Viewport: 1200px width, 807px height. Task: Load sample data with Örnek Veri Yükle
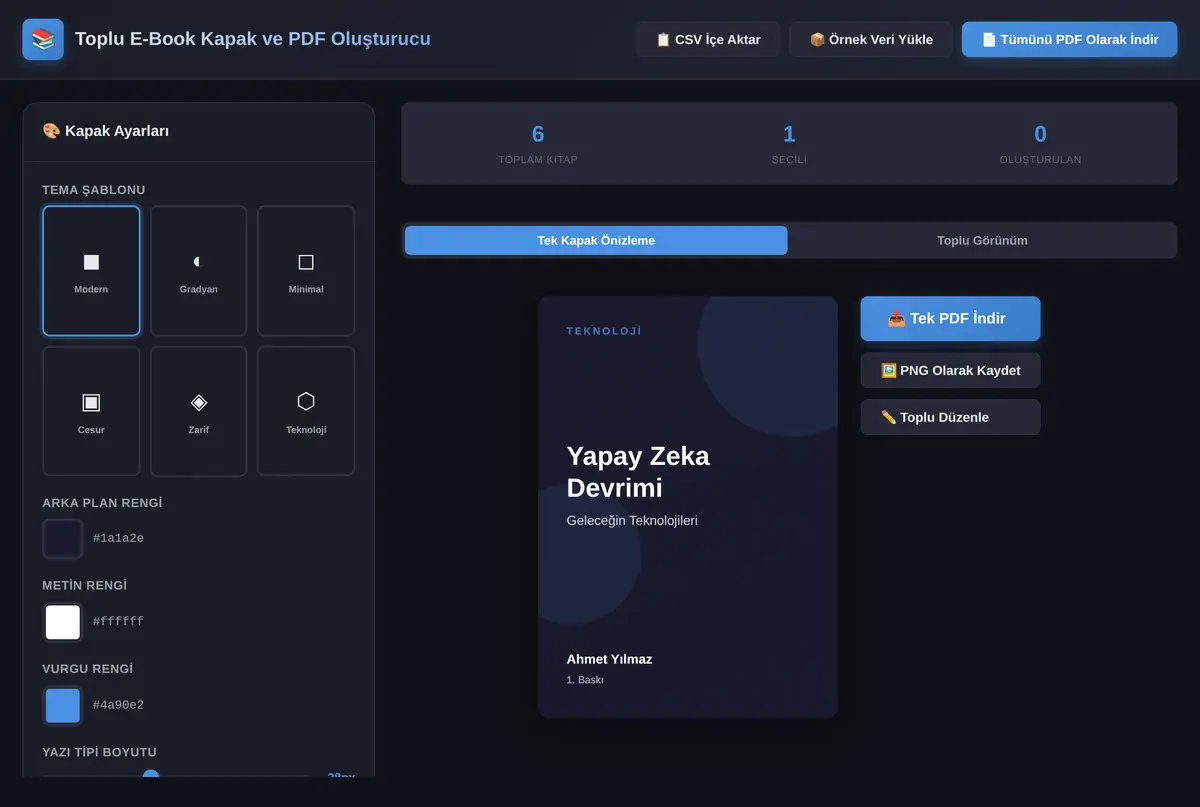point(871,40)
